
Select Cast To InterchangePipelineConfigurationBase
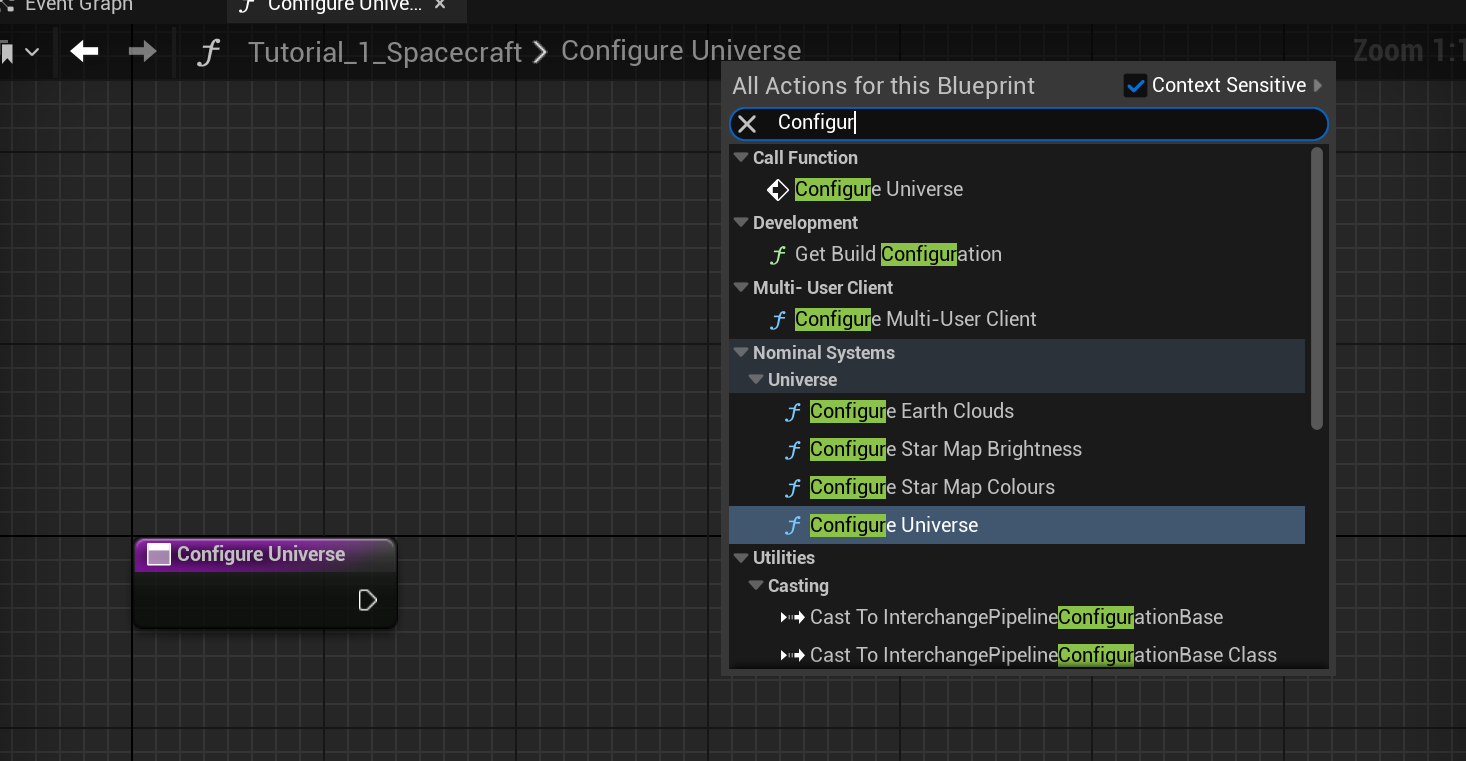coord(1016,618)
